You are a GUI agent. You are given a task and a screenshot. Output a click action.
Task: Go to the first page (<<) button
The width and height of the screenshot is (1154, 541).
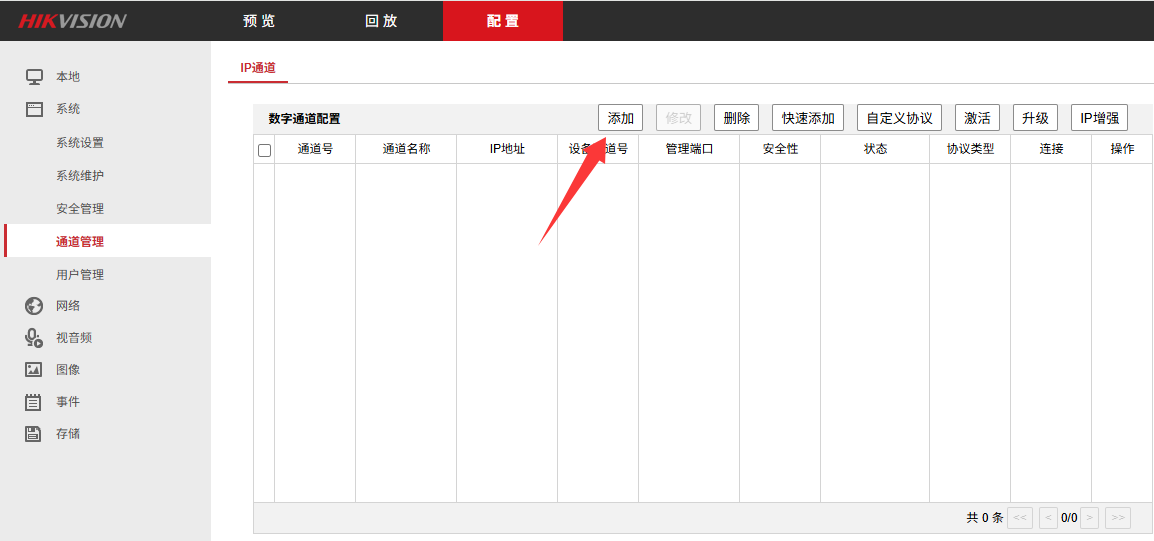point(1020,518)
